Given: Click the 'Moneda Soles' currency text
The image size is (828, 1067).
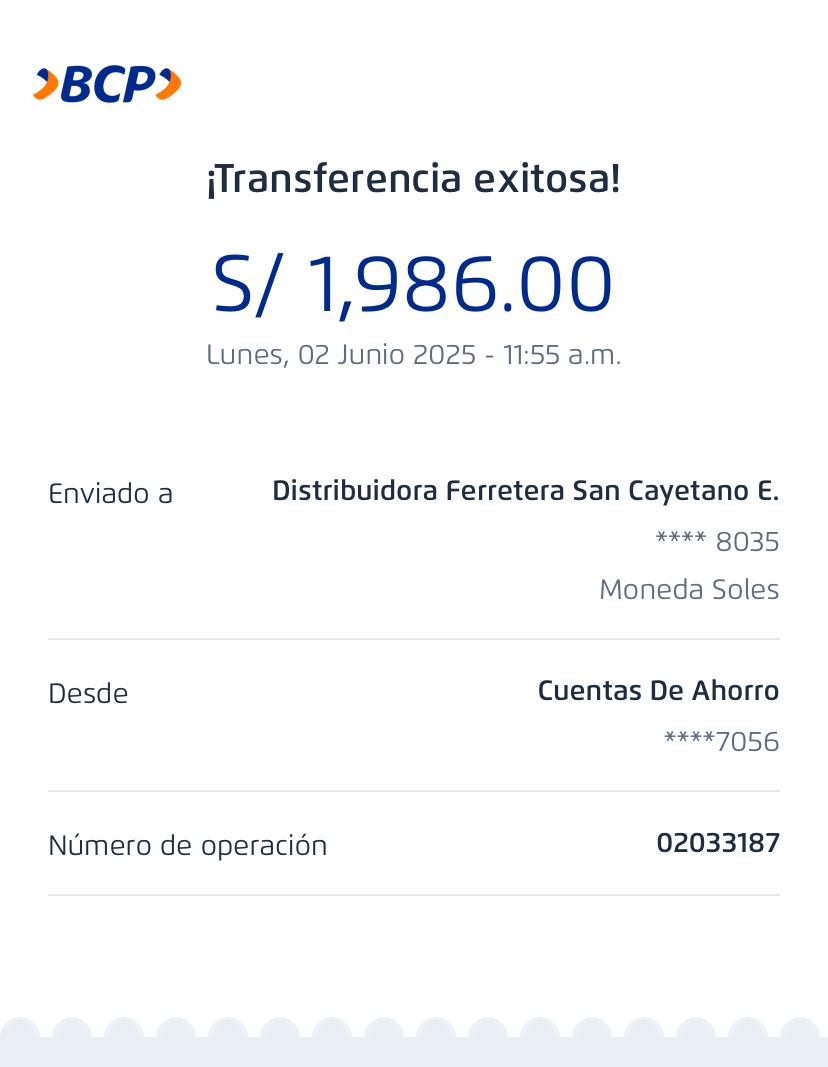Looking at the screenshot, I should click(688, 590).
